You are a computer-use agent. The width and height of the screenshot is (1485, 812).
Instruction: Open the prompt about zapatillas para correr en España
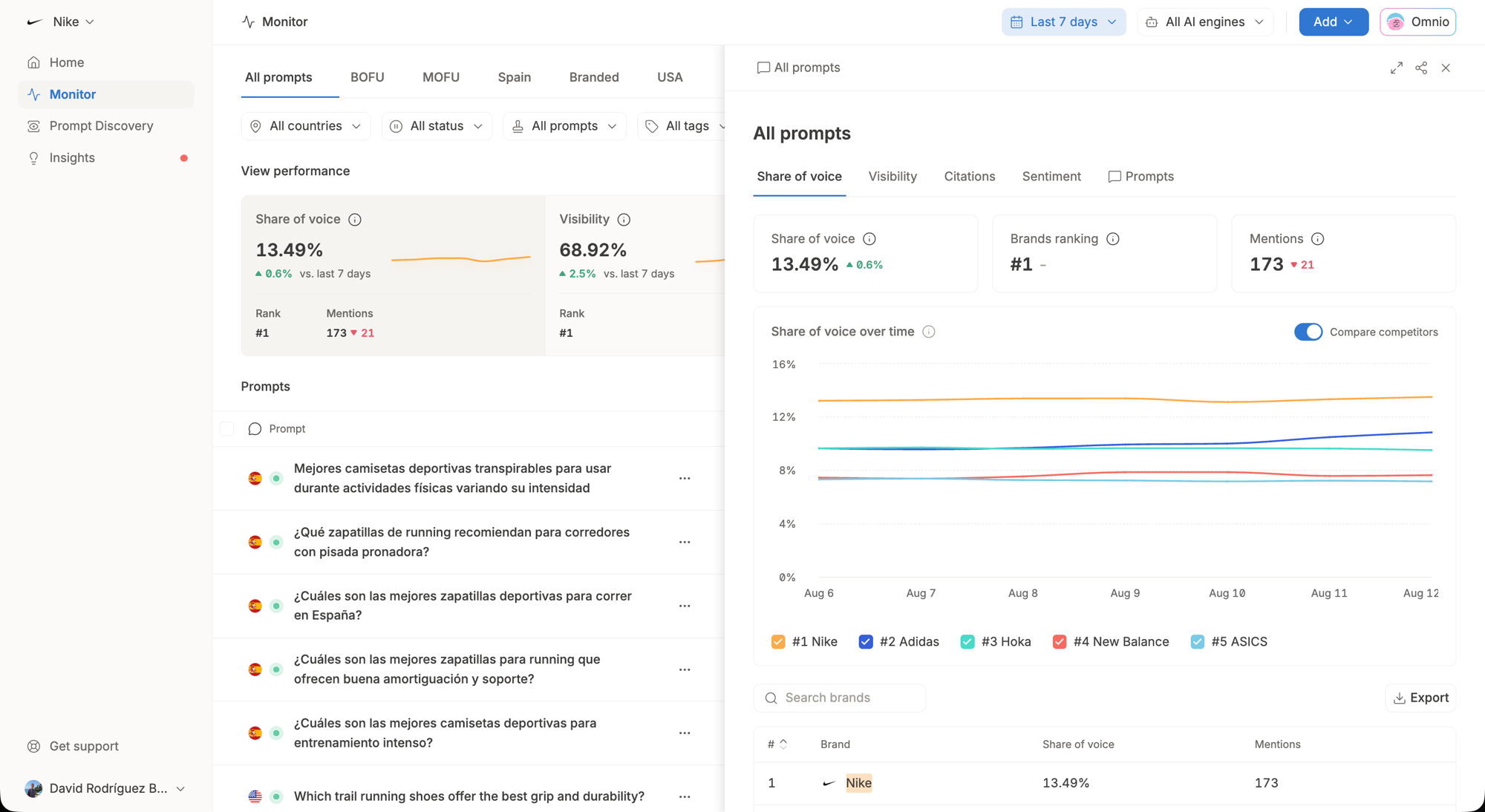(463, 606)
